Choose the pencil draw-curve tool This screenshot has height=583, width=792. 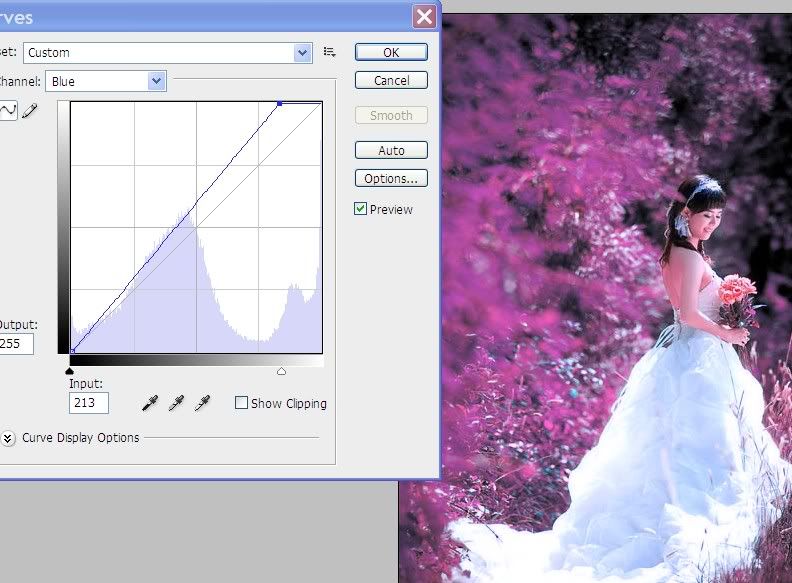pyautogui.click(x=30, y=112)
